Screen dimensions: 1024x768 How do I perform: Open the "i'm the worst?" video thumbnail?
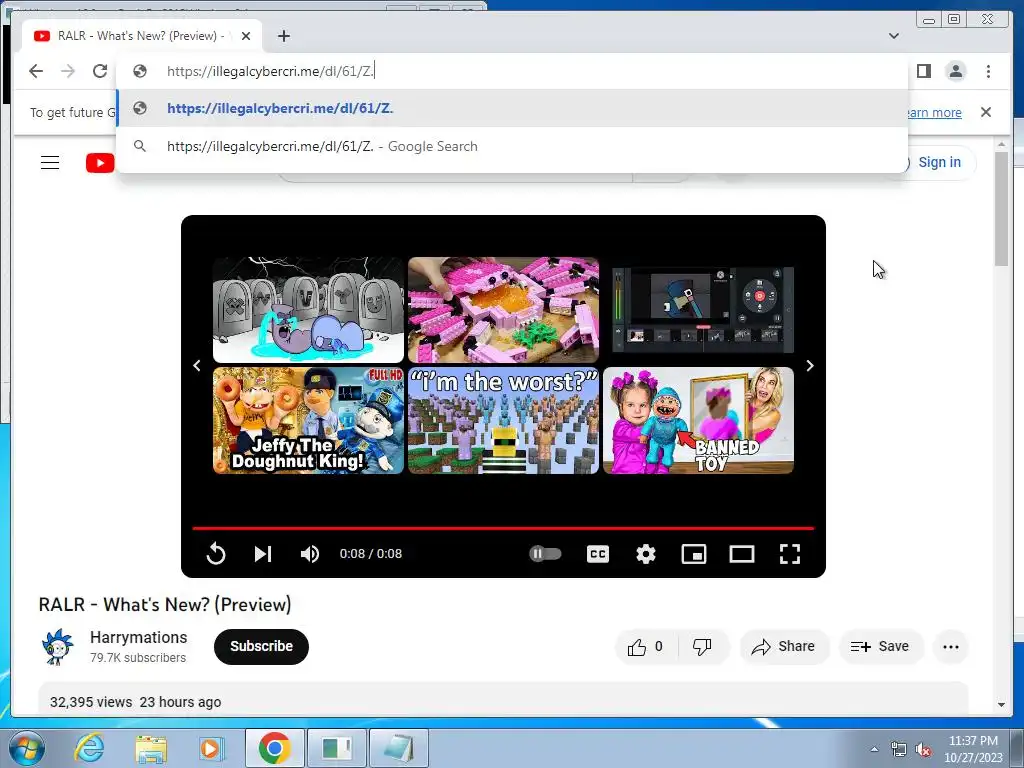503,420
